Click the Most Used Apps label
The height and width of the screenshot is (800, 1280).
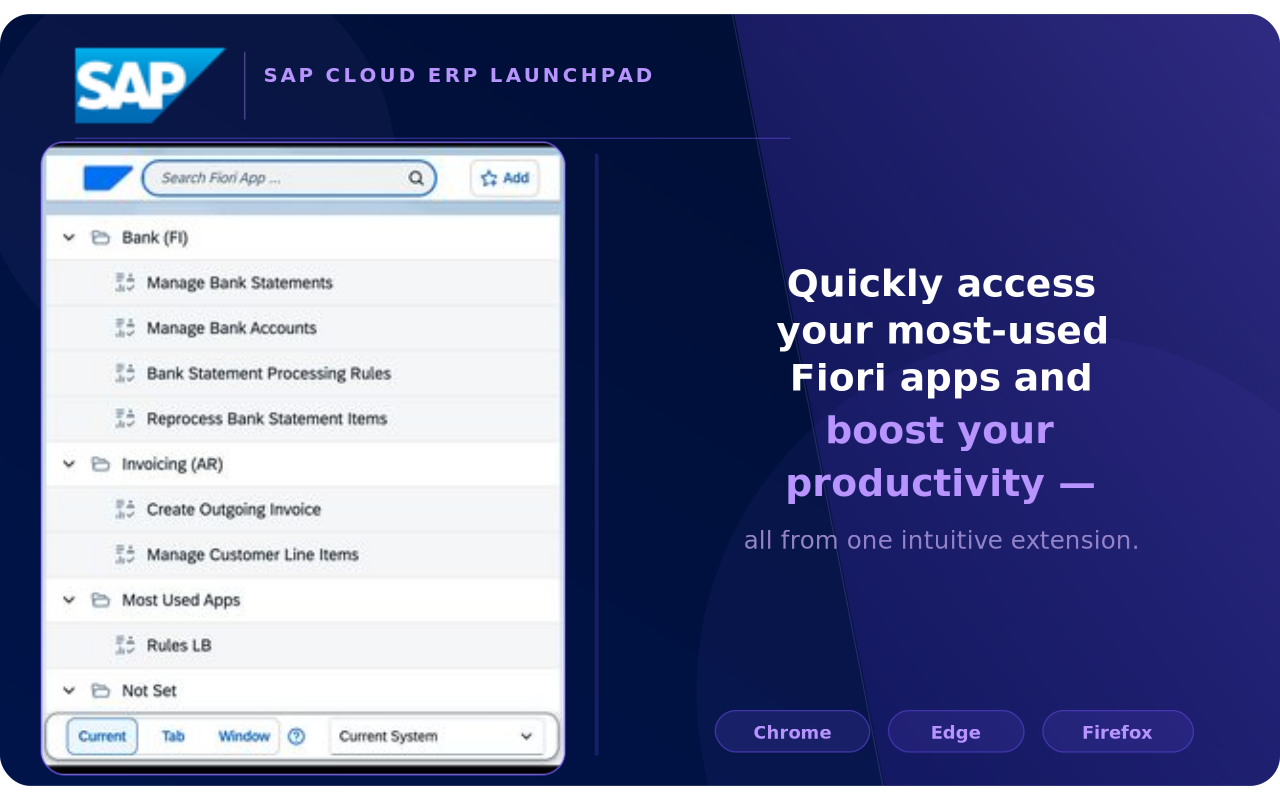pos(181,600)
